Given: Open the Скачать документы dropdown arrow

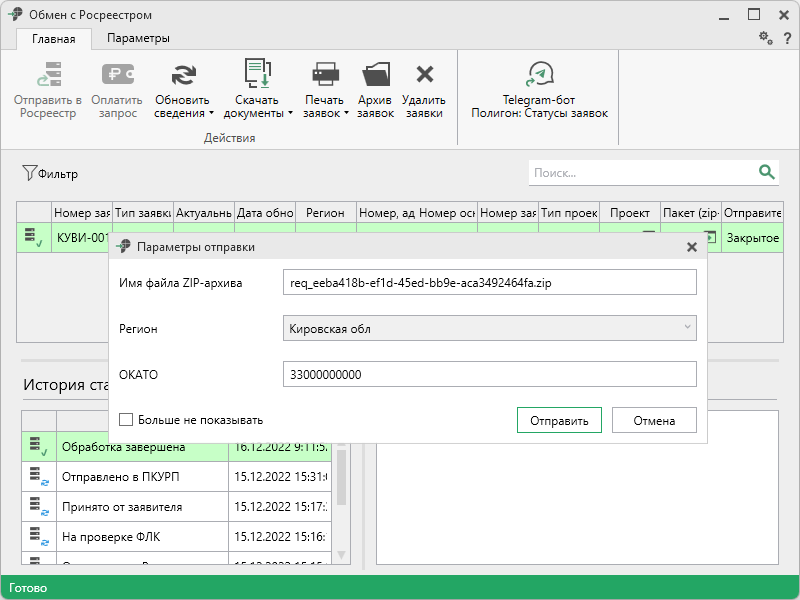Looking at the screenshot, I should coord(291,113).
